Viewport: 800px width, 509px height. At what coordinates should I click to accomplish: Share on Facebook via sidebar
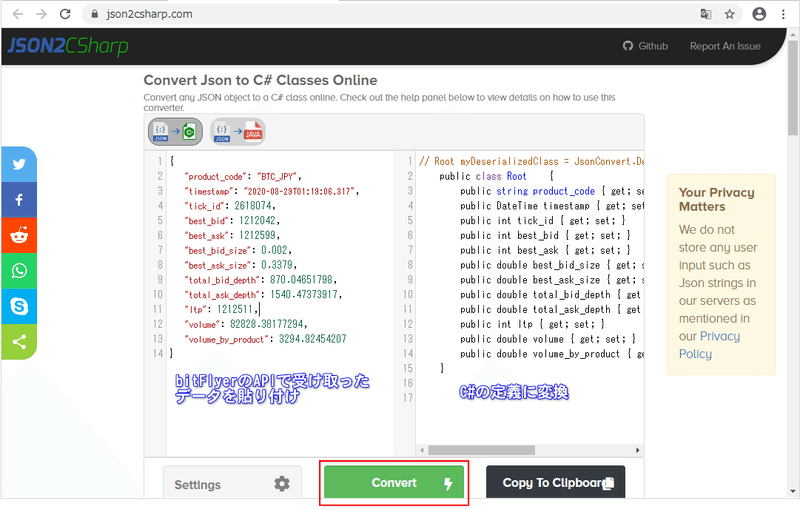tap(19, 199)
